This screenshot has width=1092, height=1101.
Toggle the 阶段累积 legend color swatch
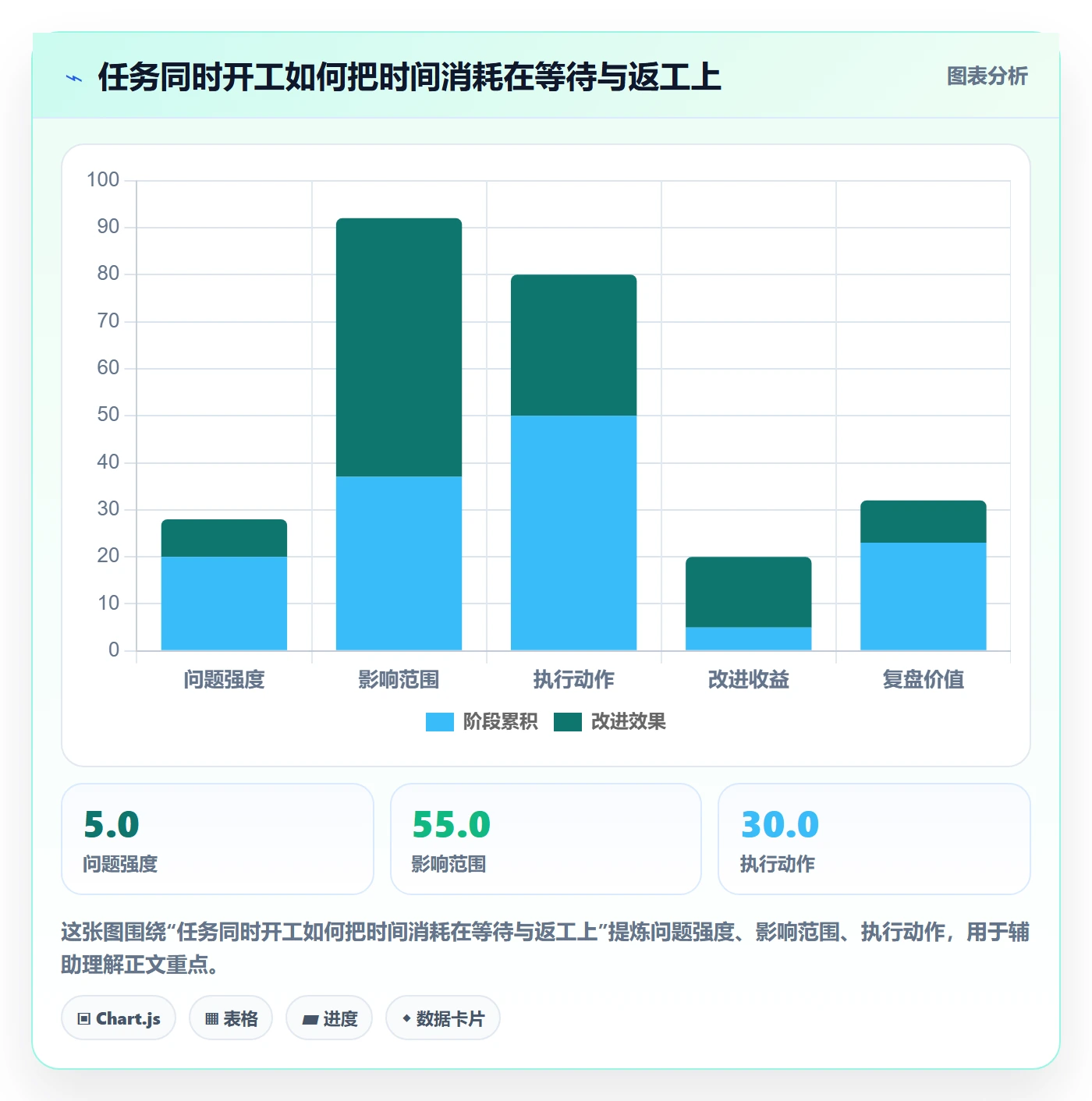pos(439,722)
